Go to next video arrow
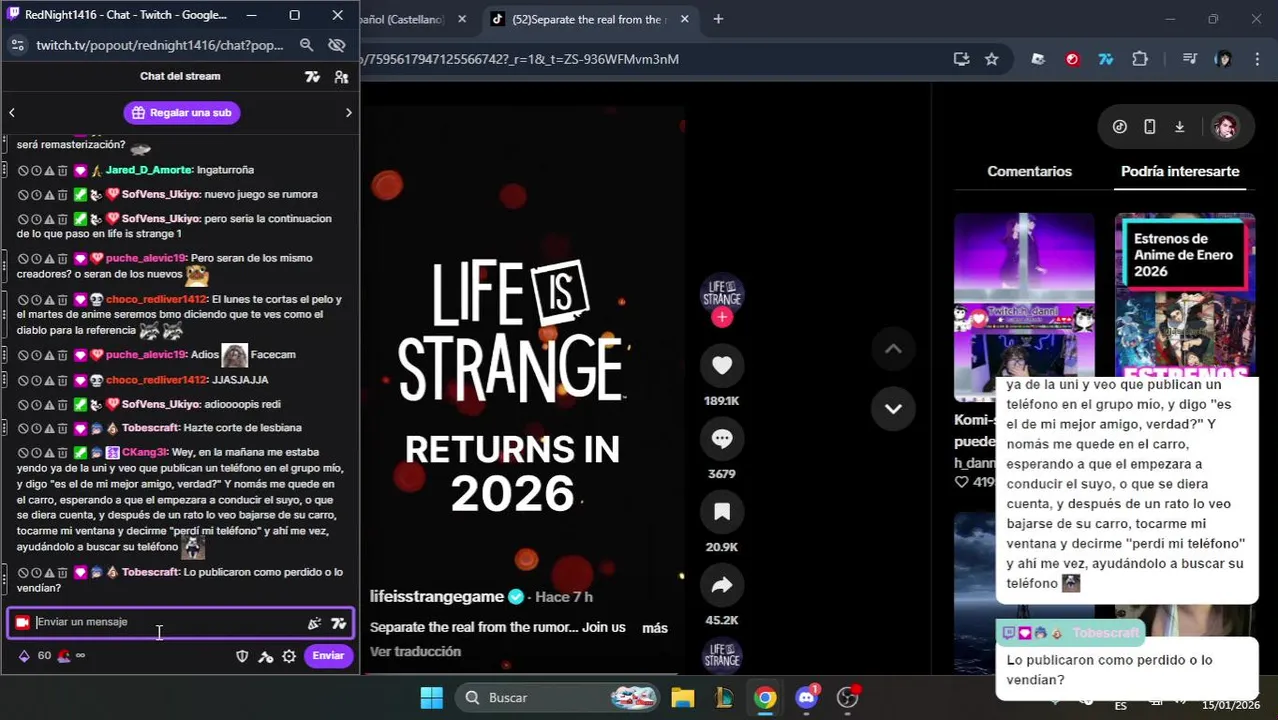This screenshot has width=1278, height=720. (x=893, y=408)
